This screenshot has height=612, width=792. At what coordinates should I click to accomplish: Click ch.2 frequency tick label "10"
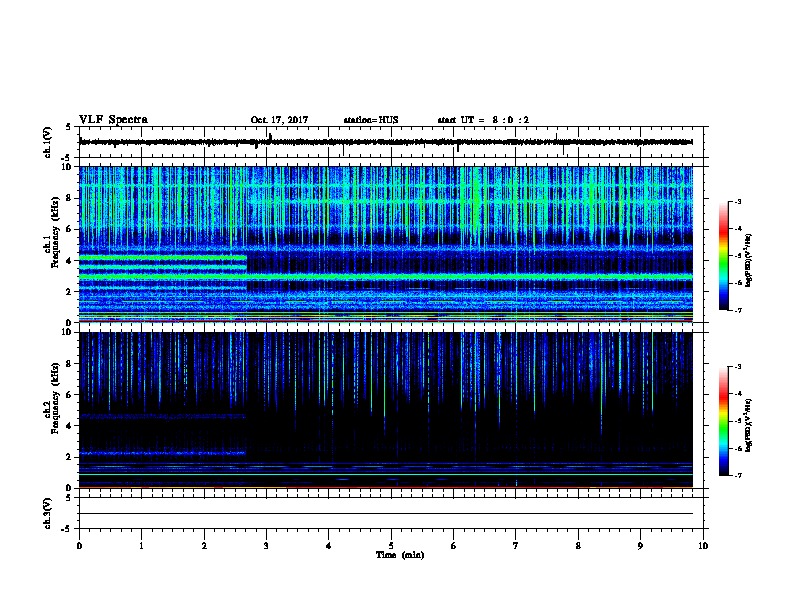[67, 332]
